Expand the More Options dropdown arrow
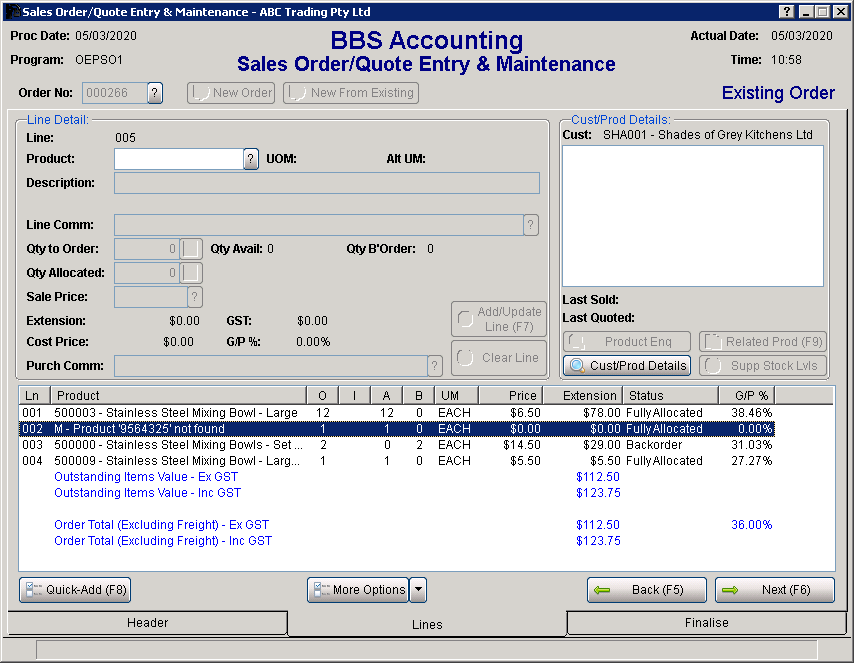Image resolution: width=854 pixels, height=663 pixels. pyautogui.click(x=418, y=590)
